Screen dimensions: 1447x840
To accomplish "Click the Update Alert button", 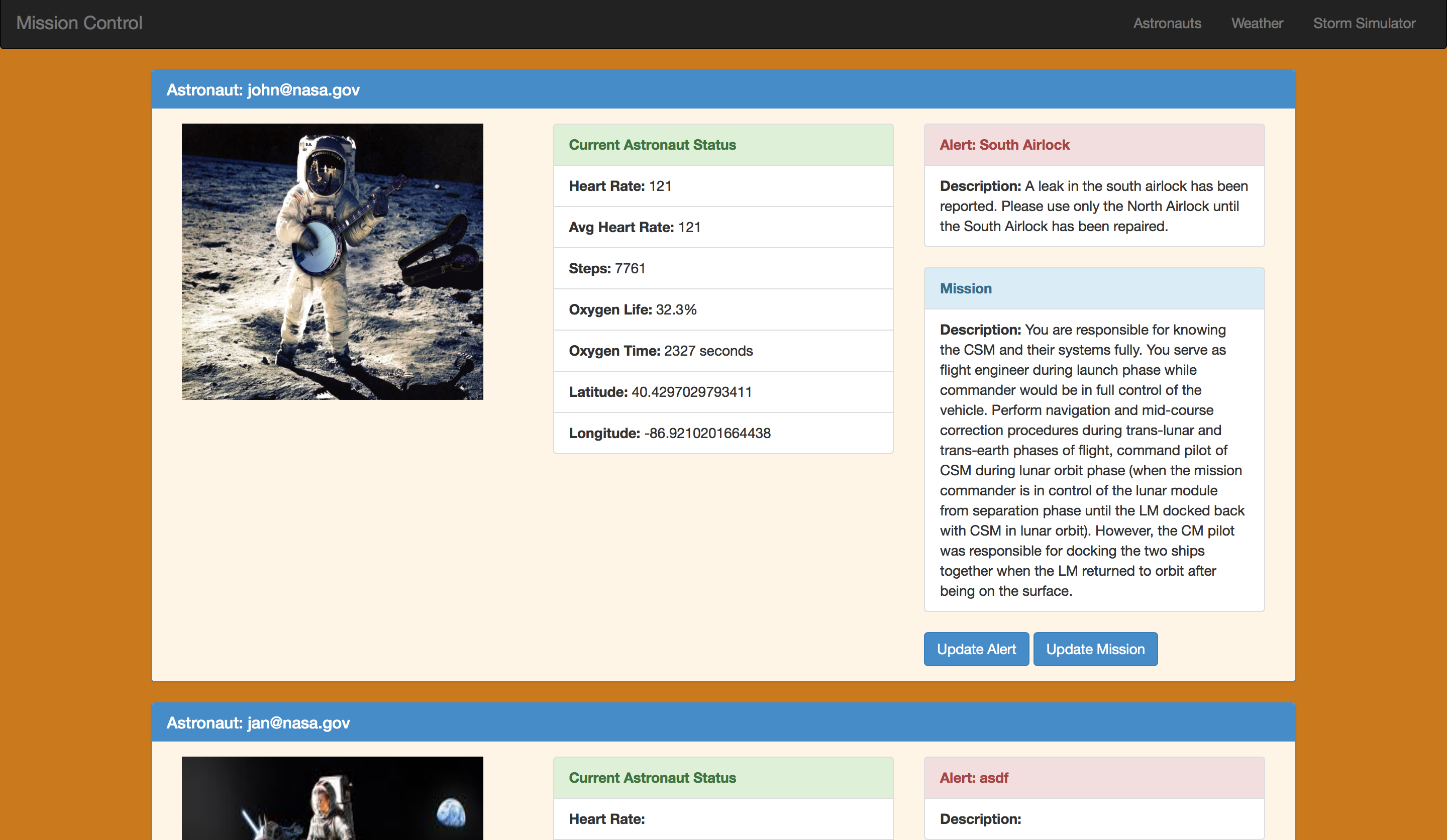I will (976, 649).
